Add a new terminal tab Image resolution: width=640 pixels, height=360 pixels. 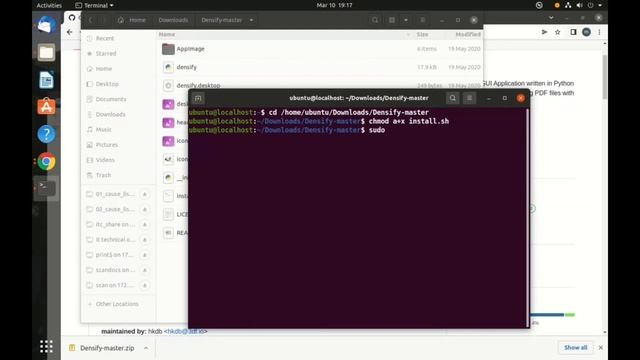pyautogui.click(x=198, y=98)
